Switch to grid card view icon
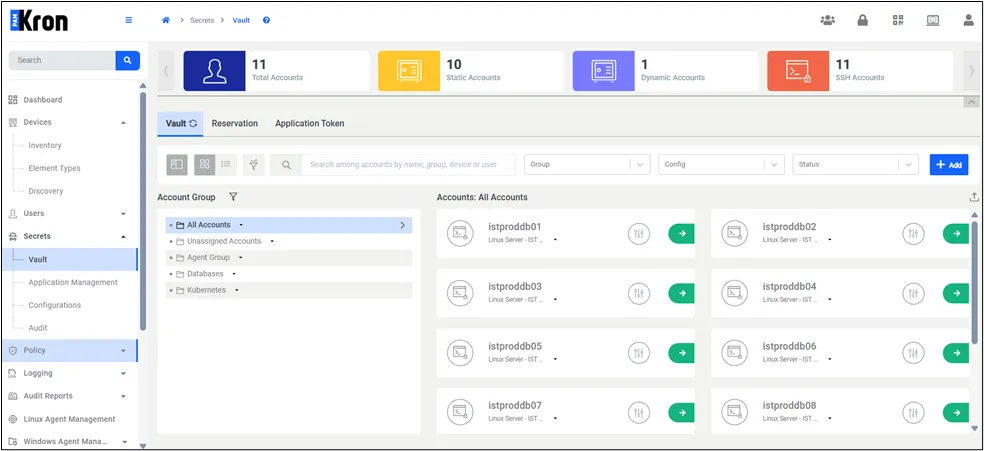Image resolution: width=984 pixels, height=451 pixels. point(205,164)
